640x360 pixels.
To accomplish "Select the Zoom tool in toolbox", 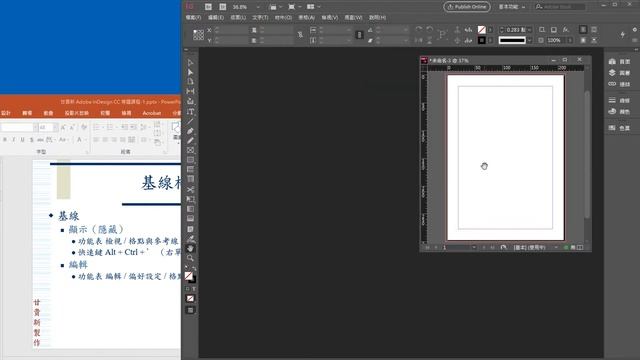I will pyautogui.click(x=190, y=258).
